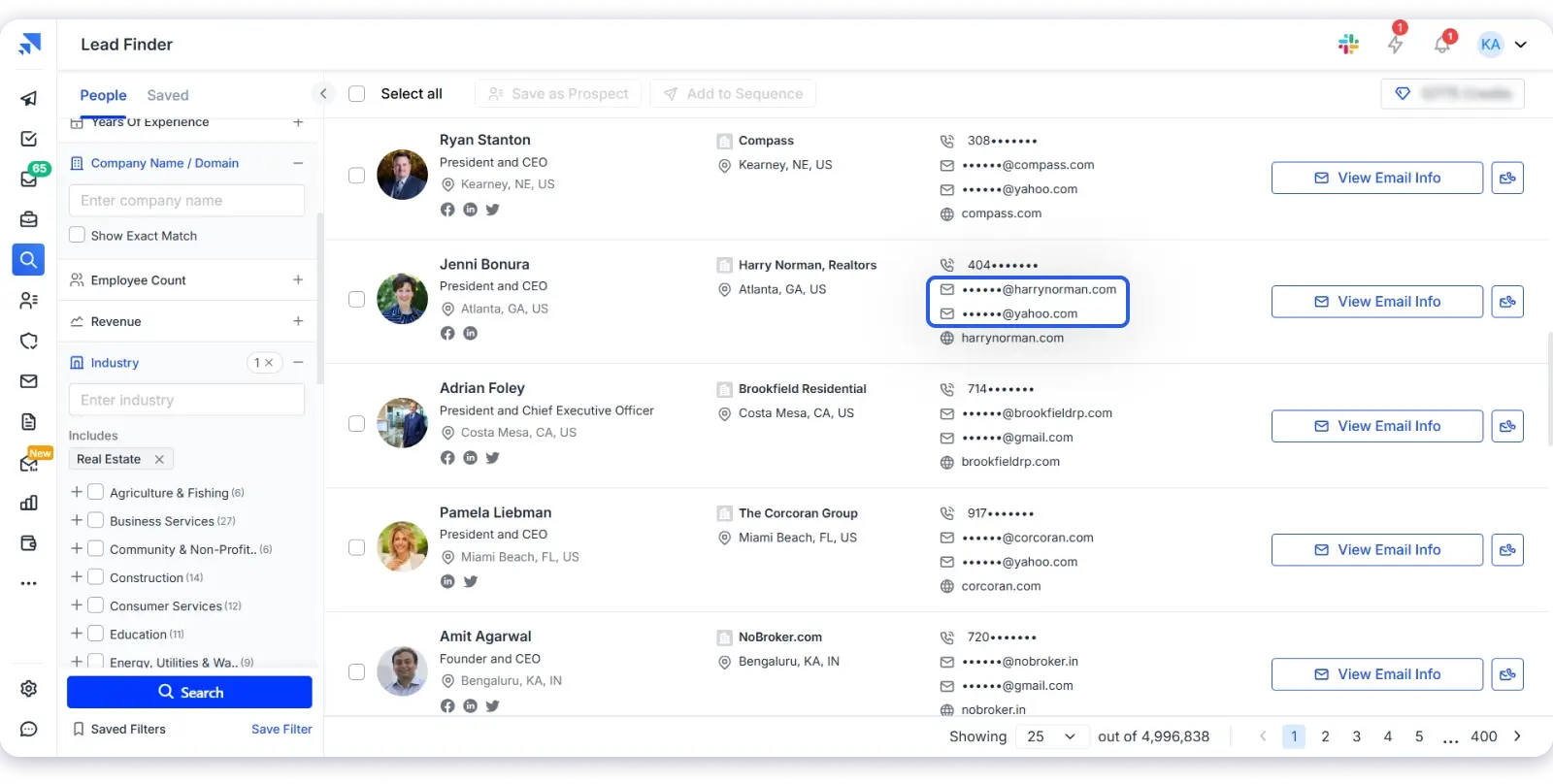The image size is (1553, 784).
Task: Click the Enter industry field
Action: click(186, 400)
